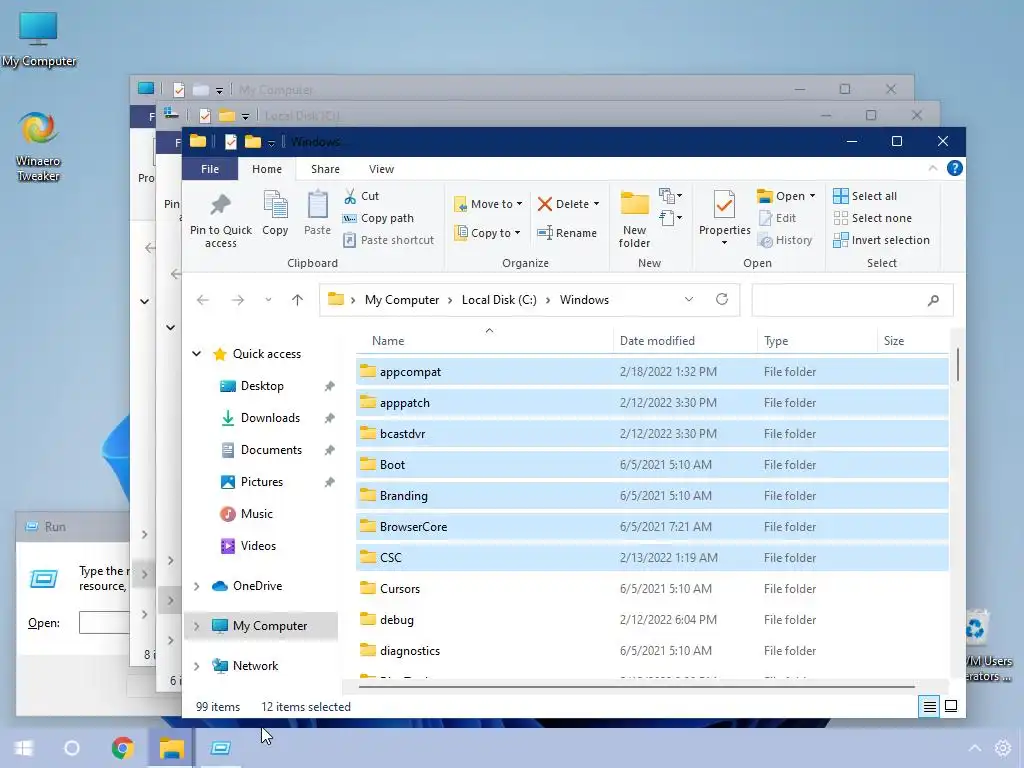Click the search magnifier icon
This screenshot has height=768, width=1024.
933,300
